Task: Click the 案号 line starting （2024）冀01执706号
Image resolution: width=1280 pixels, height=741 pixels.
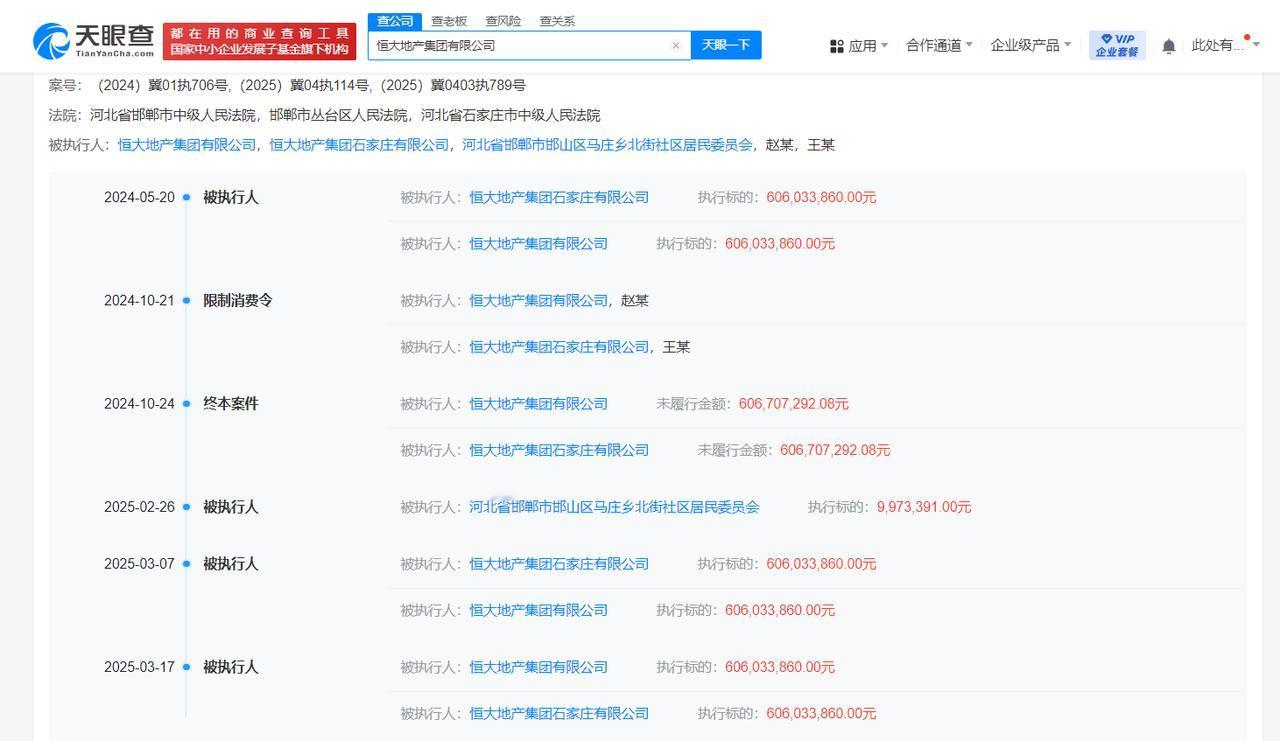Action: (x=287, y=85)
